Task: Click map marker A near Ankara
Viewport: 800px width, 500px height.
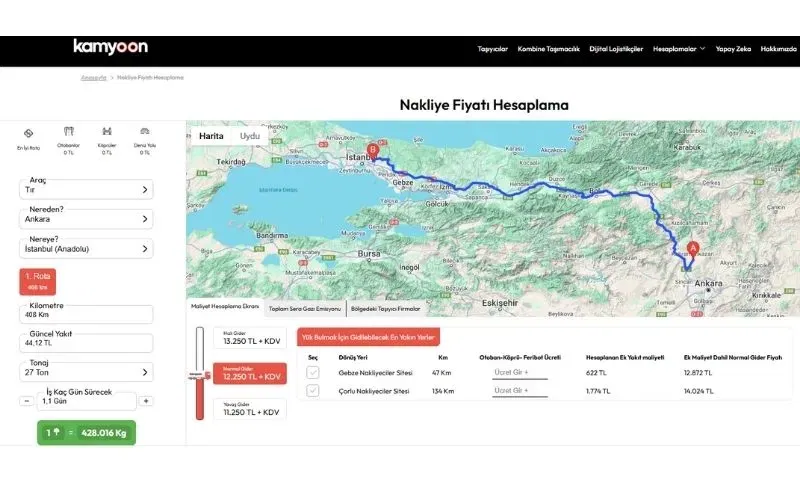Action: [x=693, y=248]
